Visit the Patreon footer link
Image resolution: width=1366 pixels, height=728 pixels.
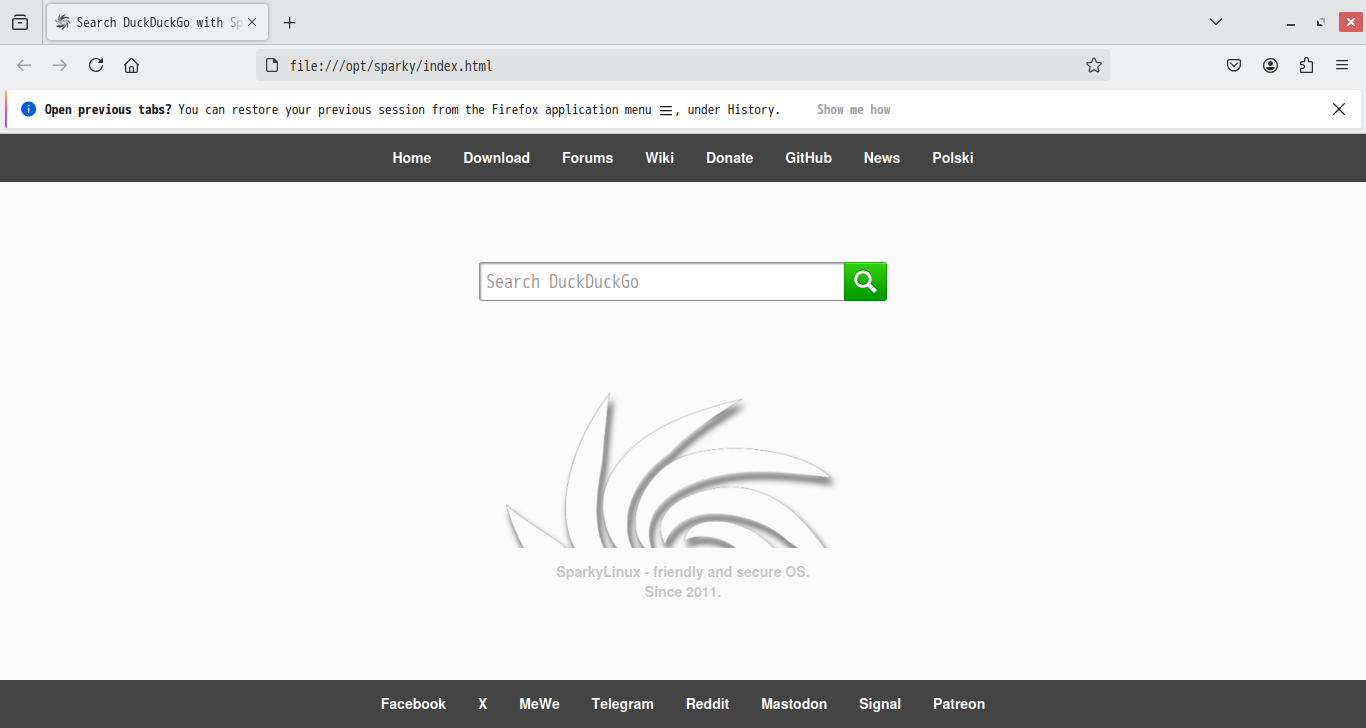[x=959, y=704]
